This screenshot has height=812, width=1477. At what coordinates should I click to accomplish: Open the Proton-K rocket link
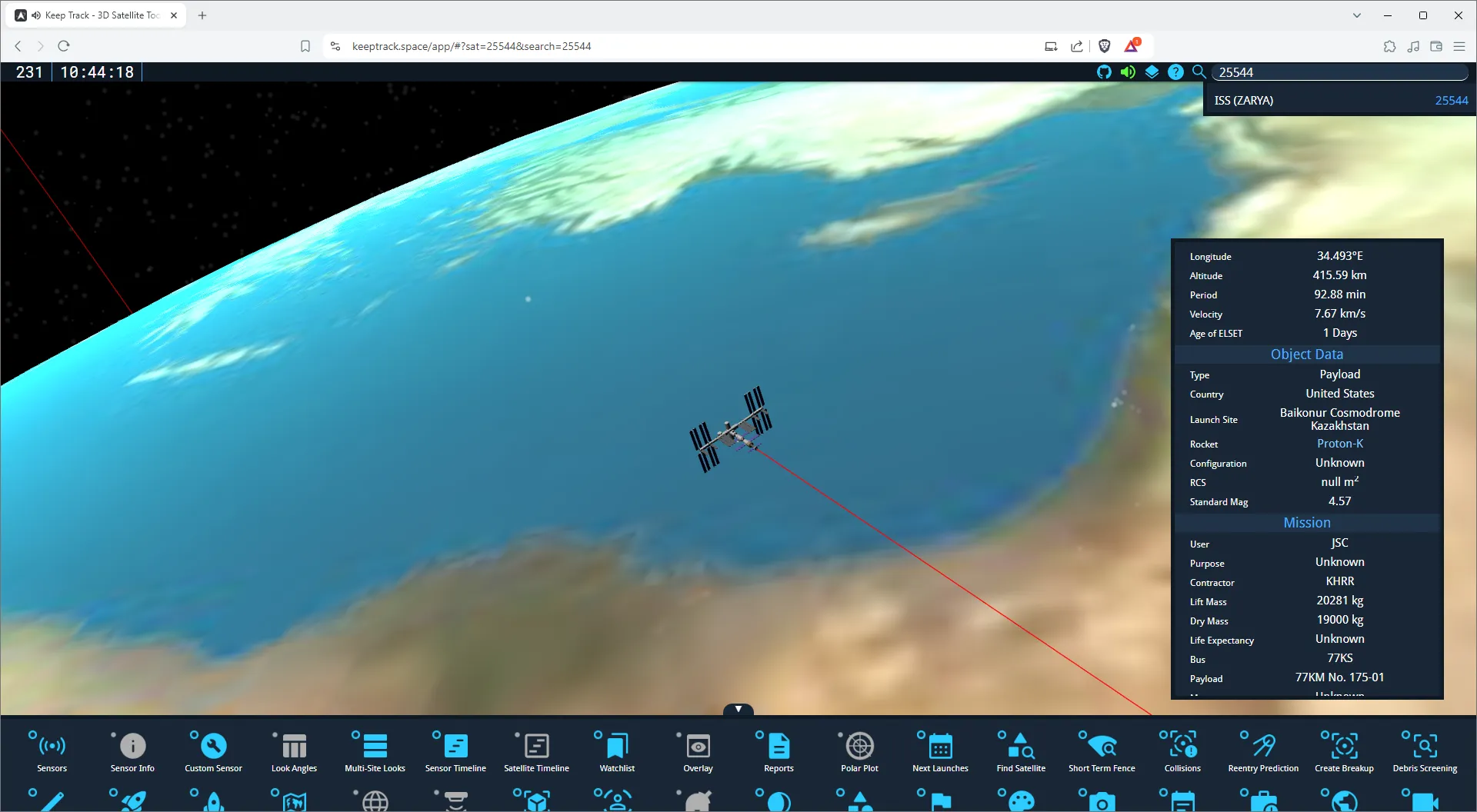pyautogui.click(x=1339, y=444)
